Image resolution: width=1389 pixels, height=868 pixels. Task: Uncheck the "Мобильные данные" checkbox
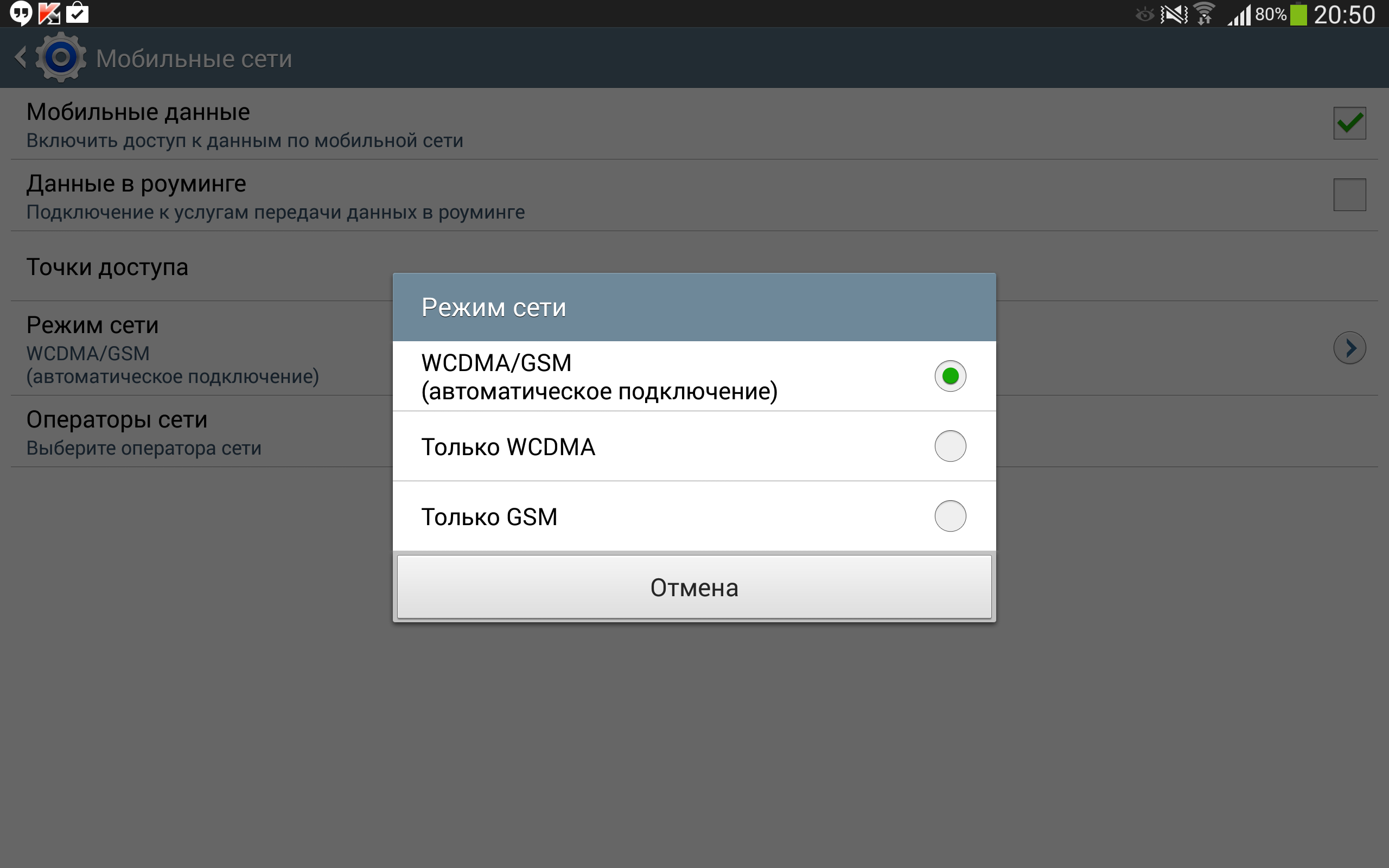pos(1349,123)
